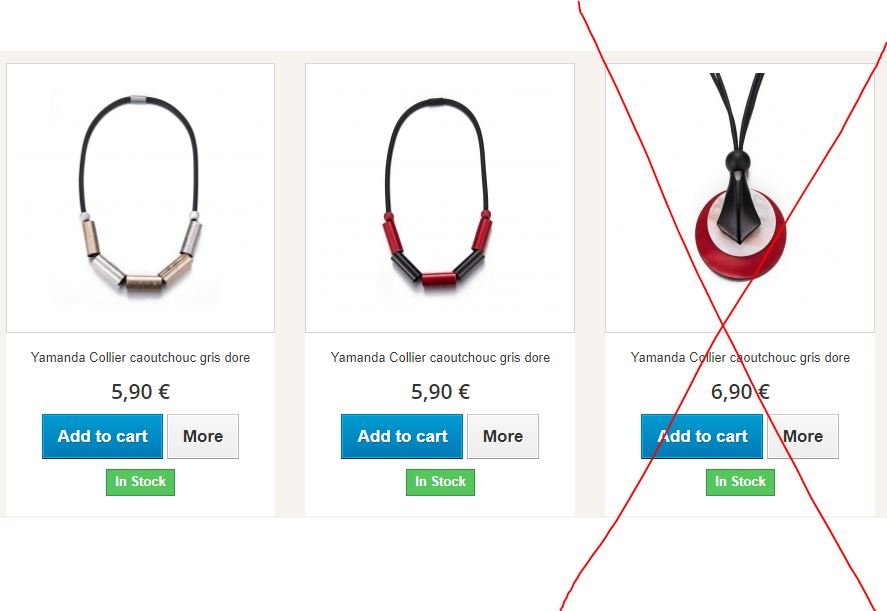Add the red-black tube necklace to cart
Screen dimensions: 887x611
pyautogui.click(x=402, y=436)
